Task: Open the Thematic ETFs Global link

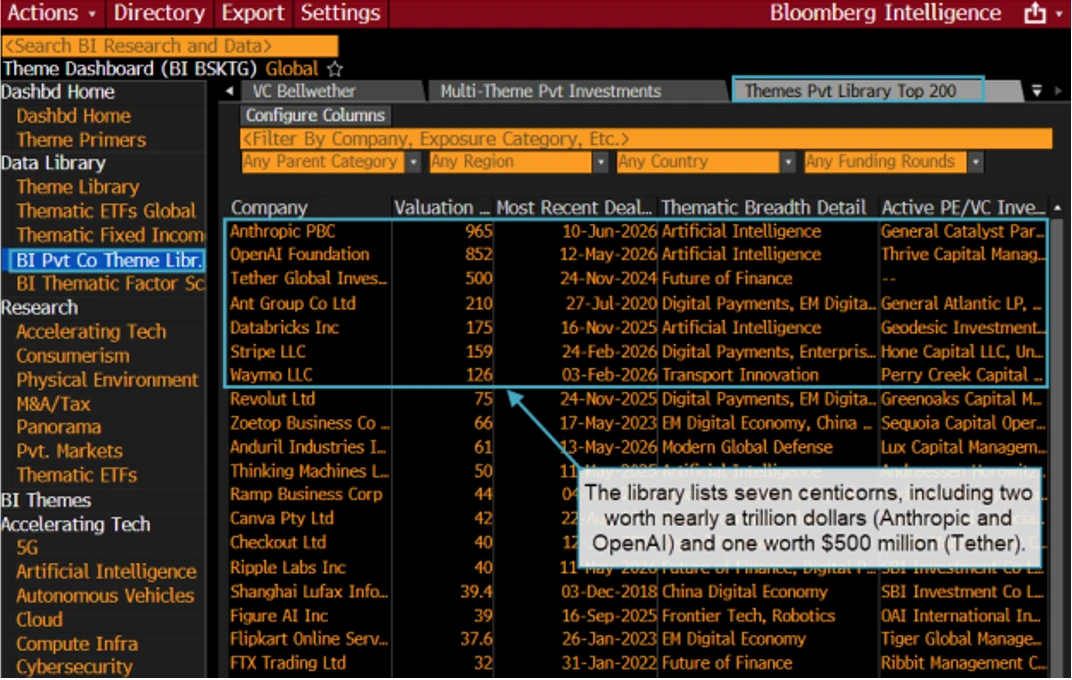Action: click(106, 211)
